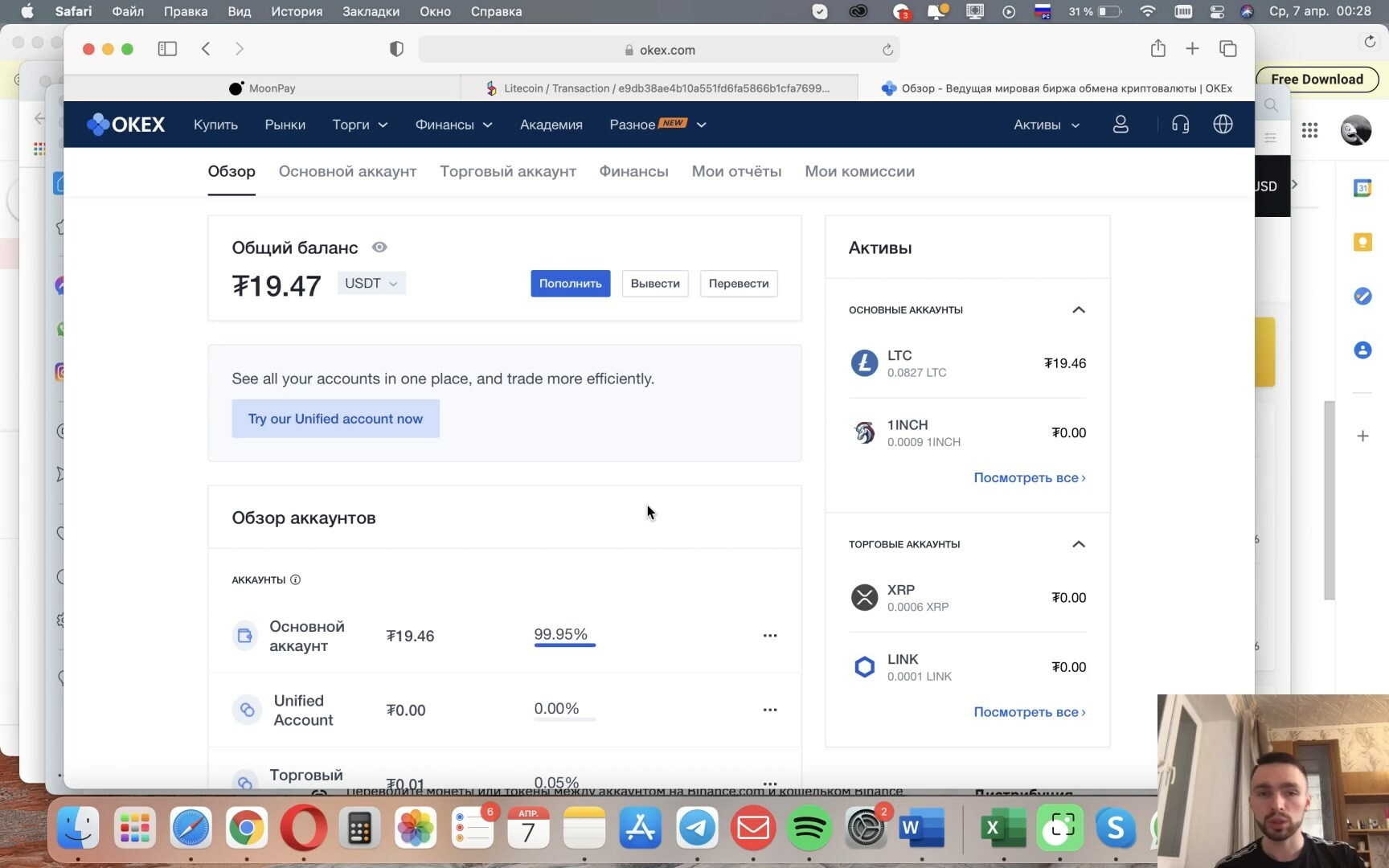Open Control Center in the menu bar
The width and height of the screenshot is (1389, 868).
pyautogui.click(x=1216, y=11)
